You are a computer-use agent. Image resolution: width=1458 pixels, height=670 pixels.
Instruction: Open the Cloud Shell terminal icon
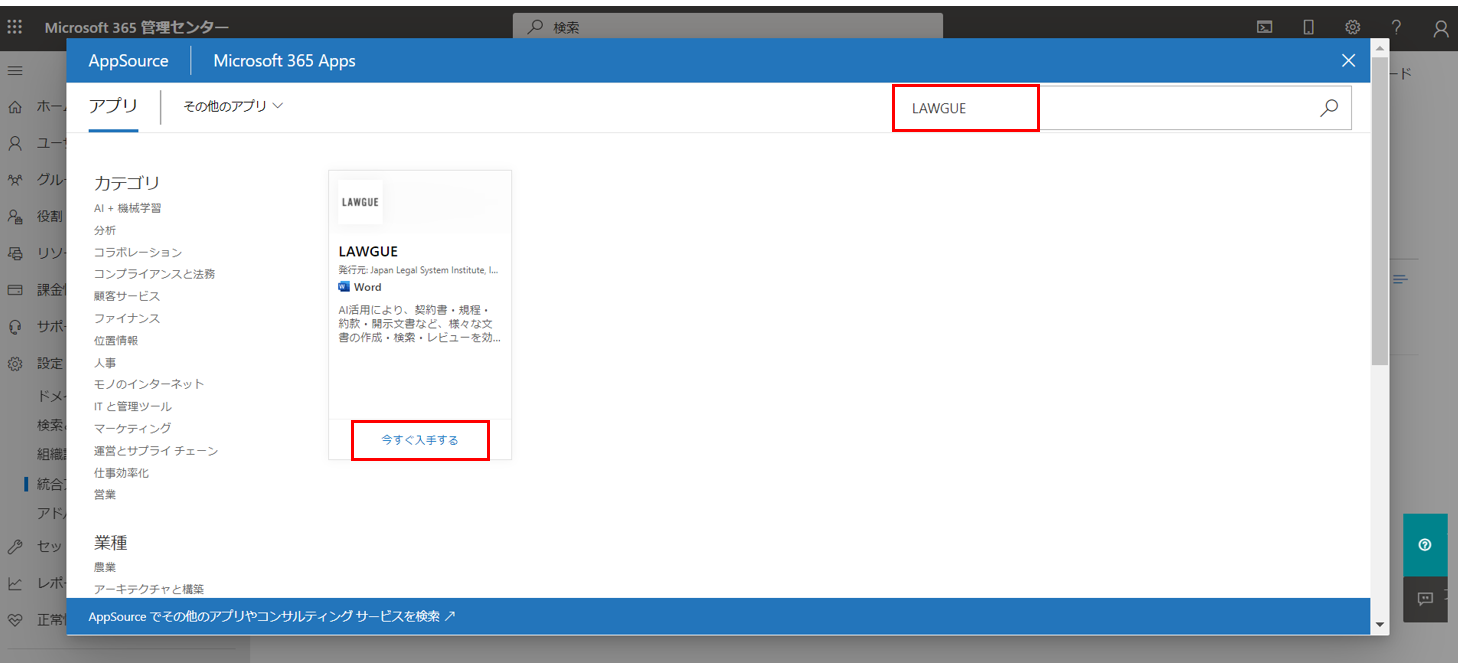point(1264,28)
